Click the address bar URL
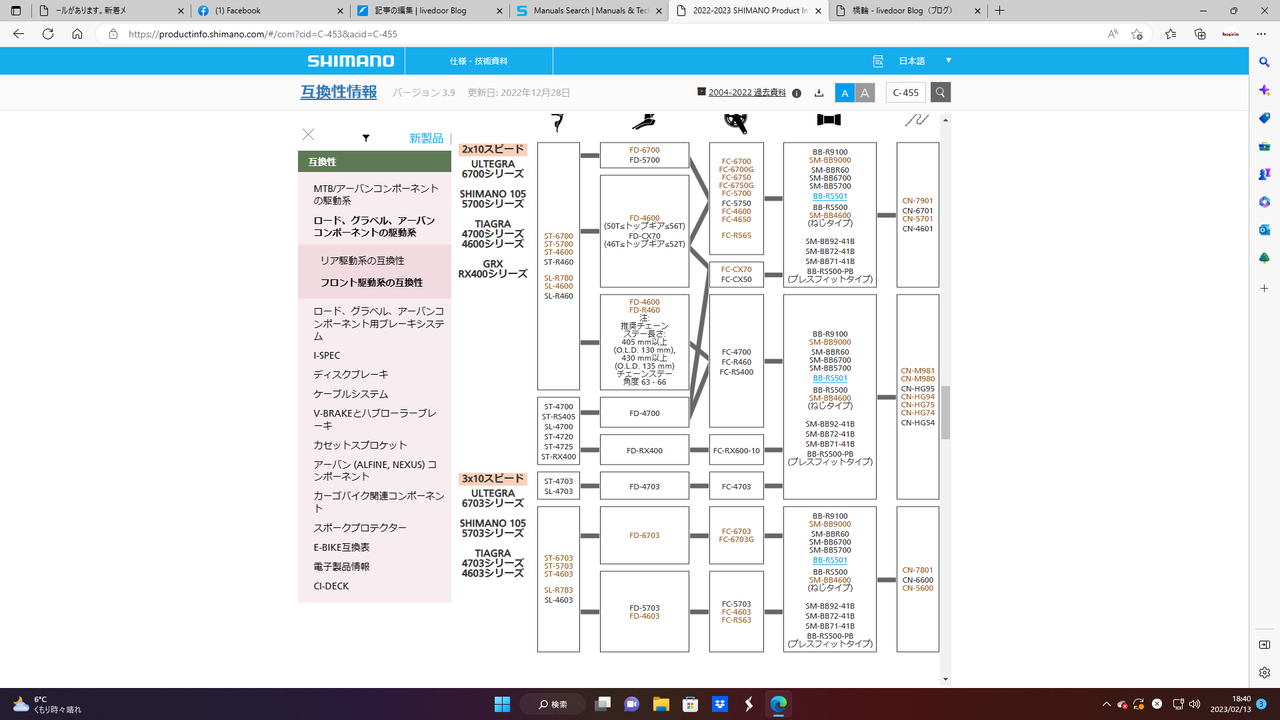1280x720 pixels. click(x=263, y=34)
